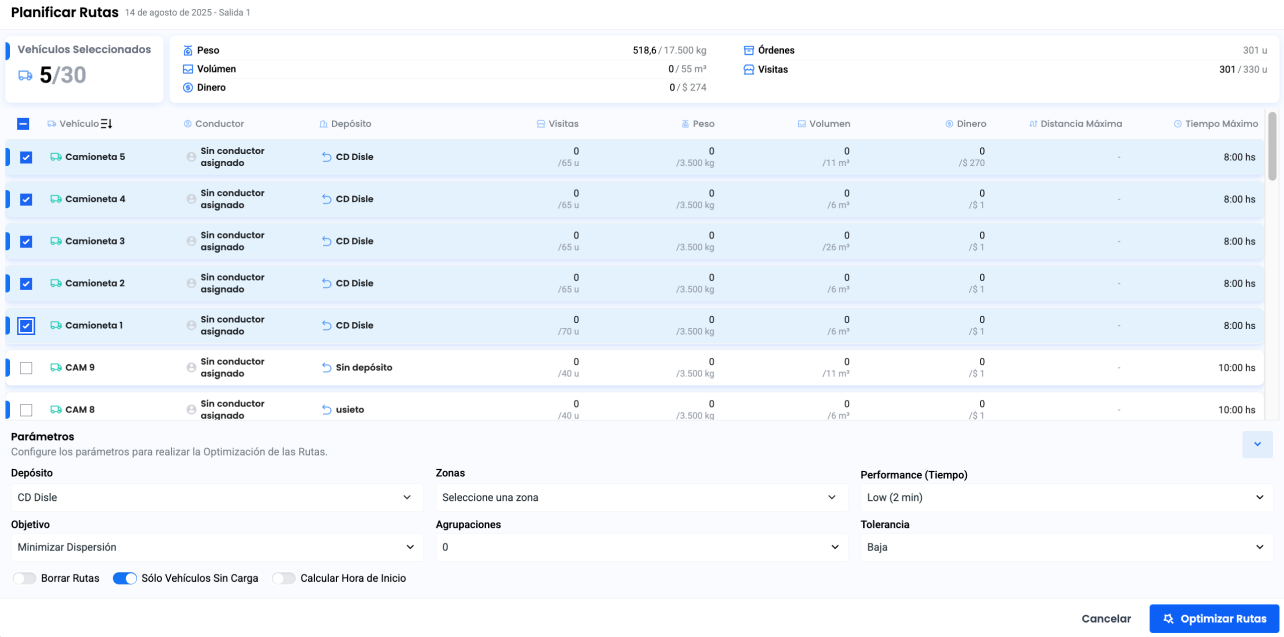Click the depot return icon next to Sin depósito

click(x=326, y=367)
